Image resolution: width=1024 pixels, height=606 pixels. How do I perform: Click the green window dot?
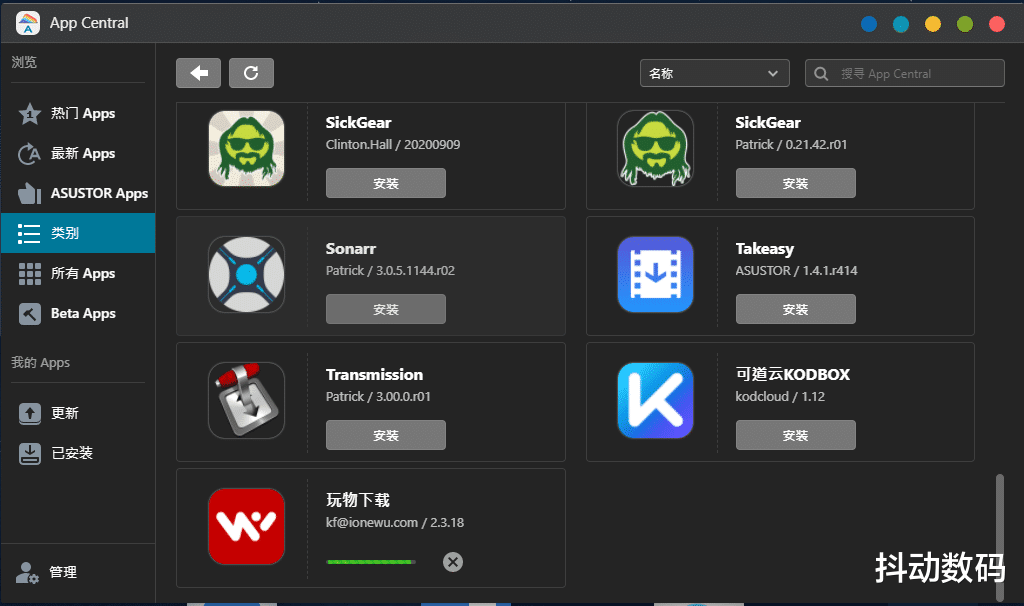[965, 24]
